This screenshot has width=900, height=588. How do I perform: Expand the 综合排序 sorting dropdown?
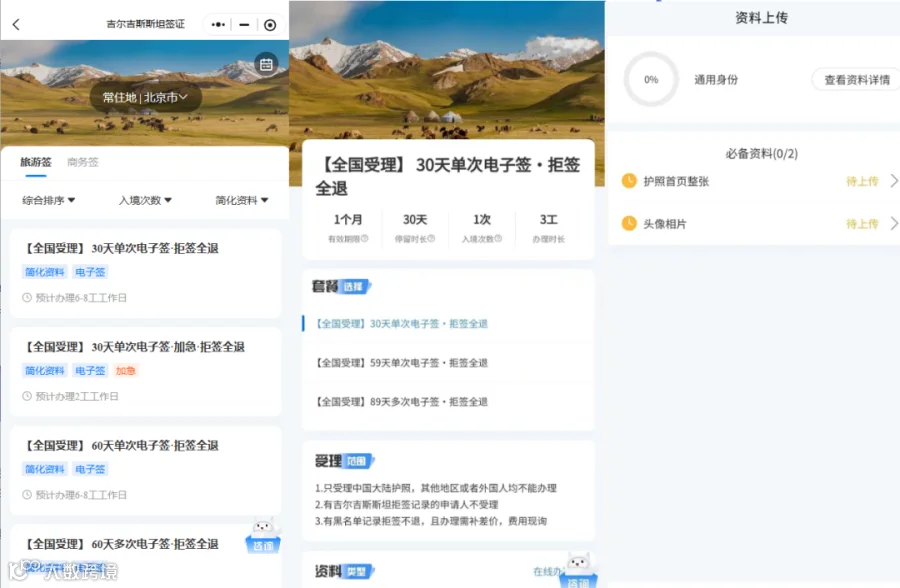point(49,200)
